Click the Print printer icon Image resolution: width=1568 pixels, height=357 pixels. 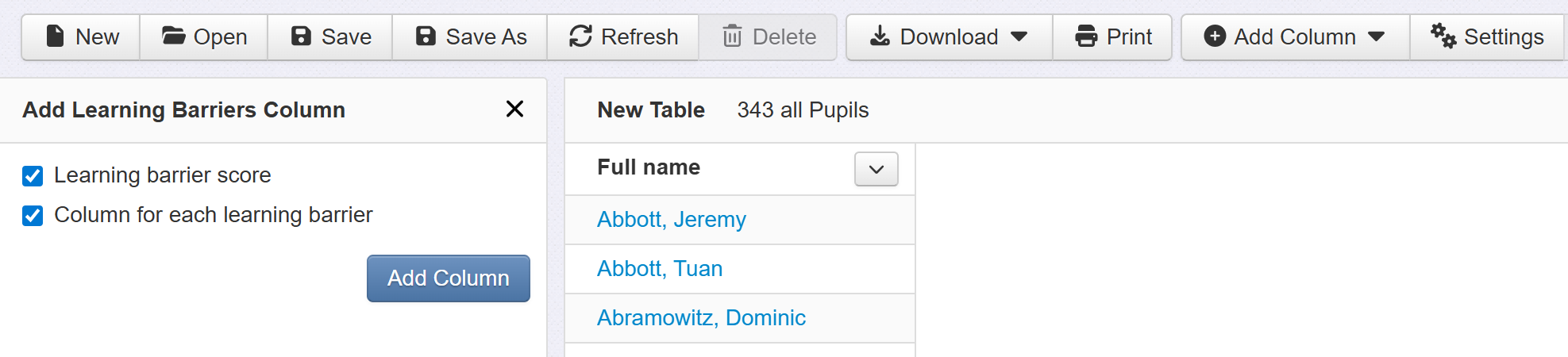tap(1085, 36)
